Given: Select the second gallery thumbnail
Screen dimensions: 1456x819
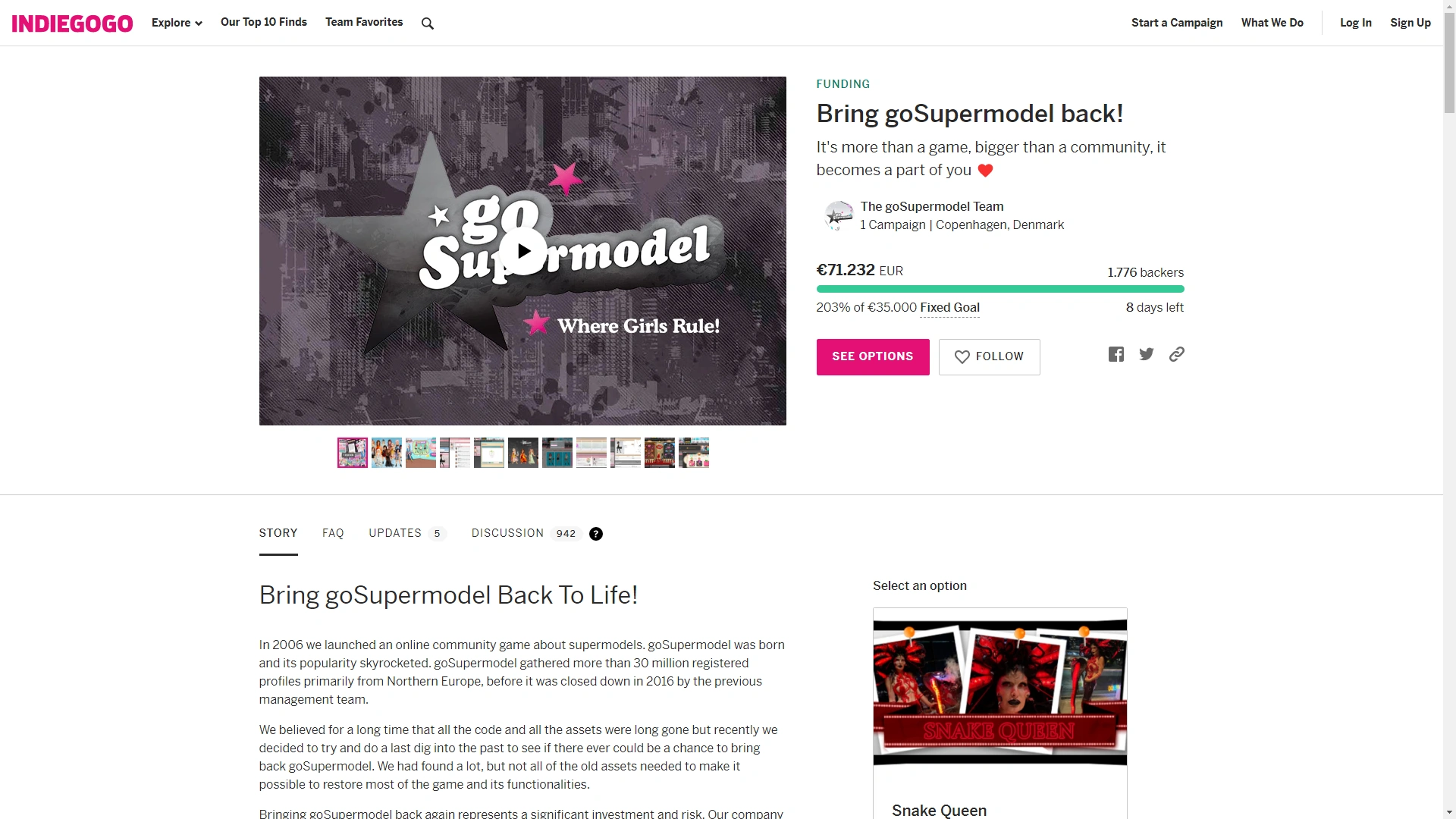Looking at the screenshot, I should point(387,453).
